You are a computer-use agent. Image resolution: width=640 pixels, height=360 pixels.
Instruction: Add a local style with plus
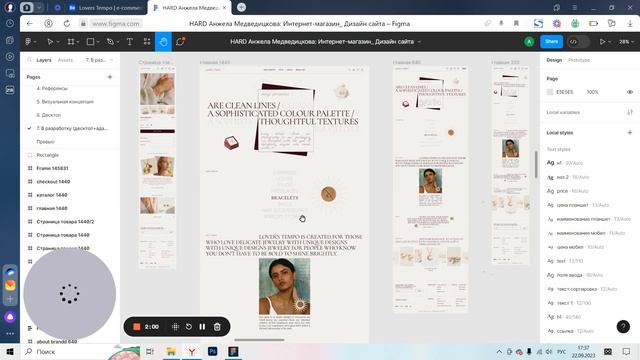629,133
